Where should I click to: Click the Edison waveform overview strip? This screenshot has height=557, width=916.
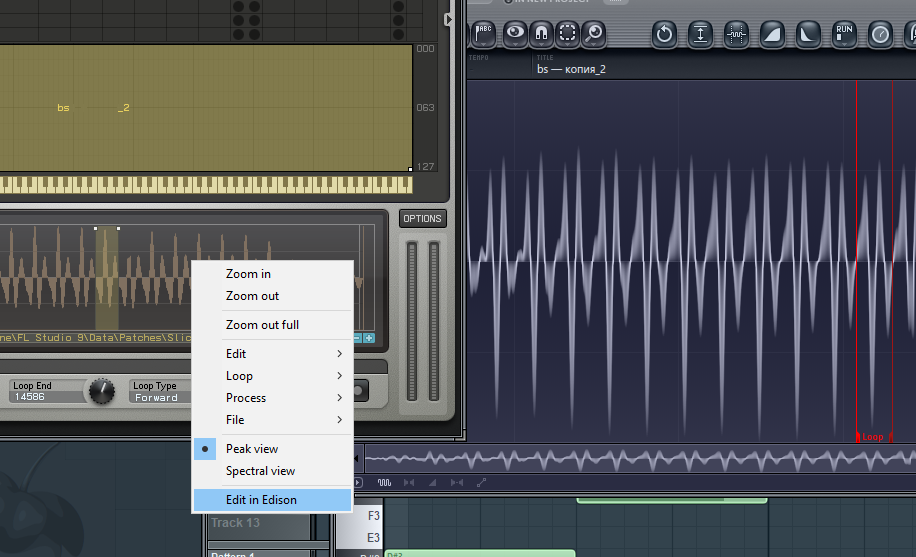tap(640, 459)
